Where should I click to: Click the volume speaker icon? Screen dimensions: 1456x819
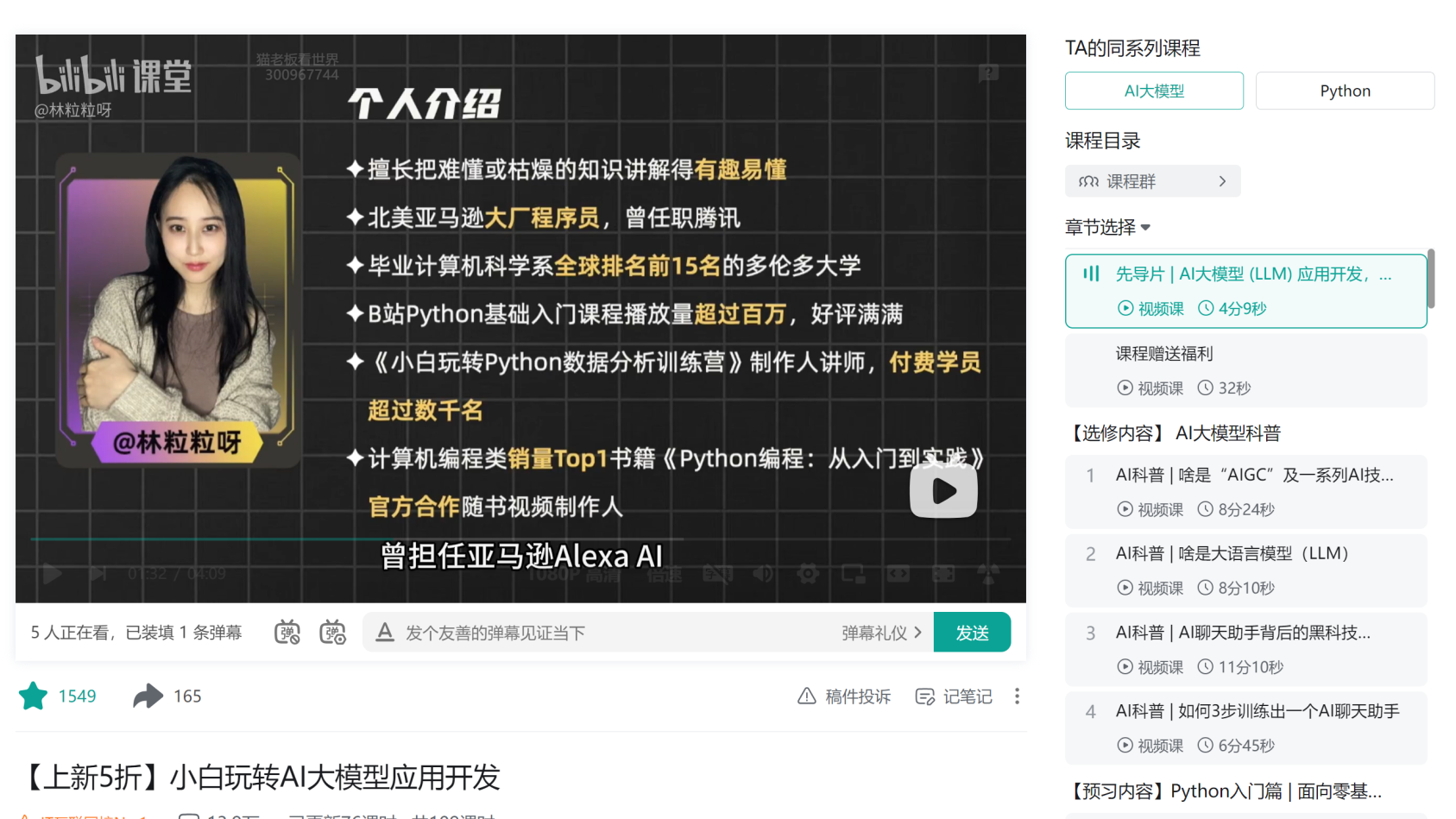point(763,573)
